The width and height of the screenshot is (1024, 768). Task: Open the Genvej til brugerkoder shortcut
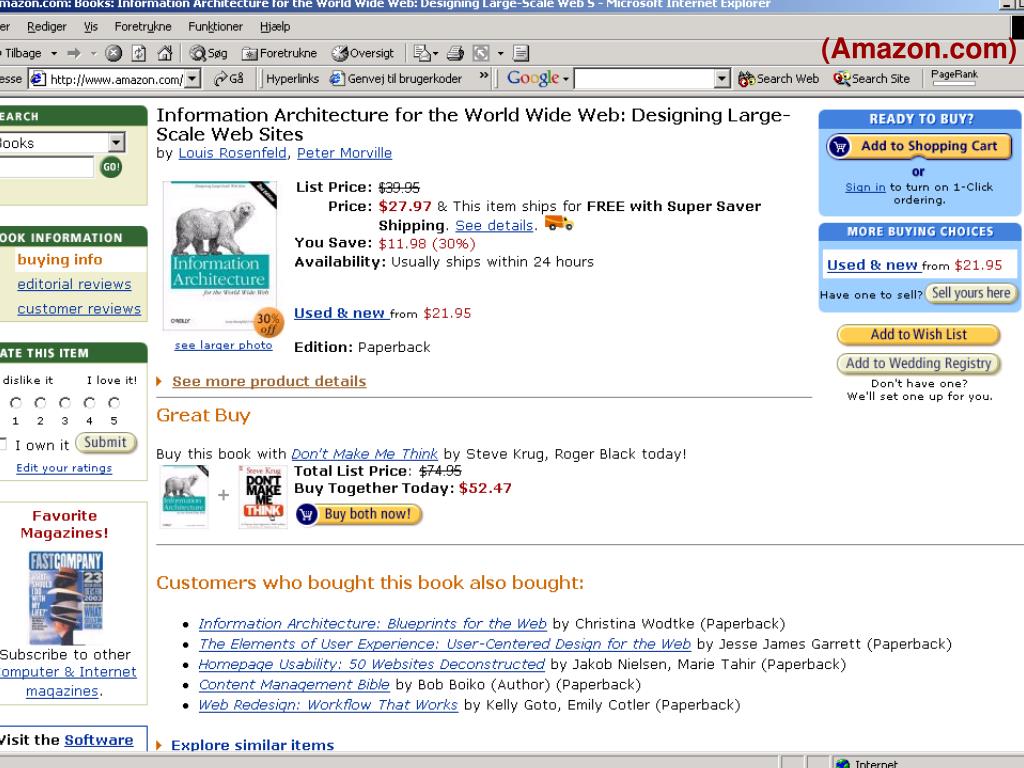click(396, 79)
